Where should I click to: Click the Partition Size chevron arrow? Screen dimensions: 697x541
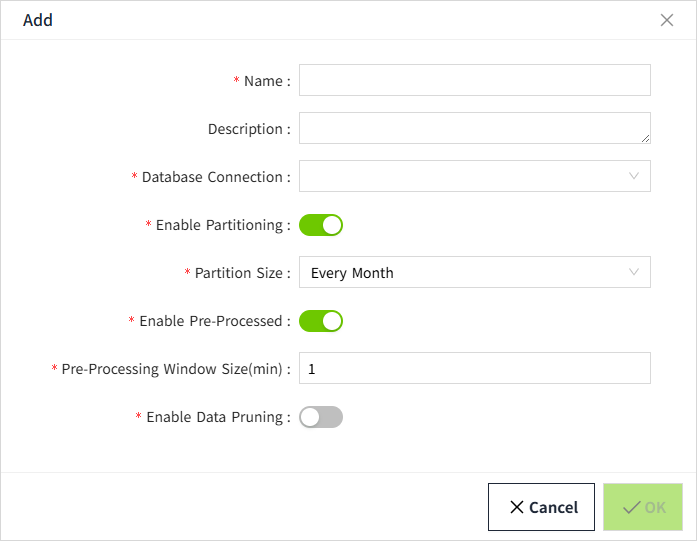click(x=634, y=272)
